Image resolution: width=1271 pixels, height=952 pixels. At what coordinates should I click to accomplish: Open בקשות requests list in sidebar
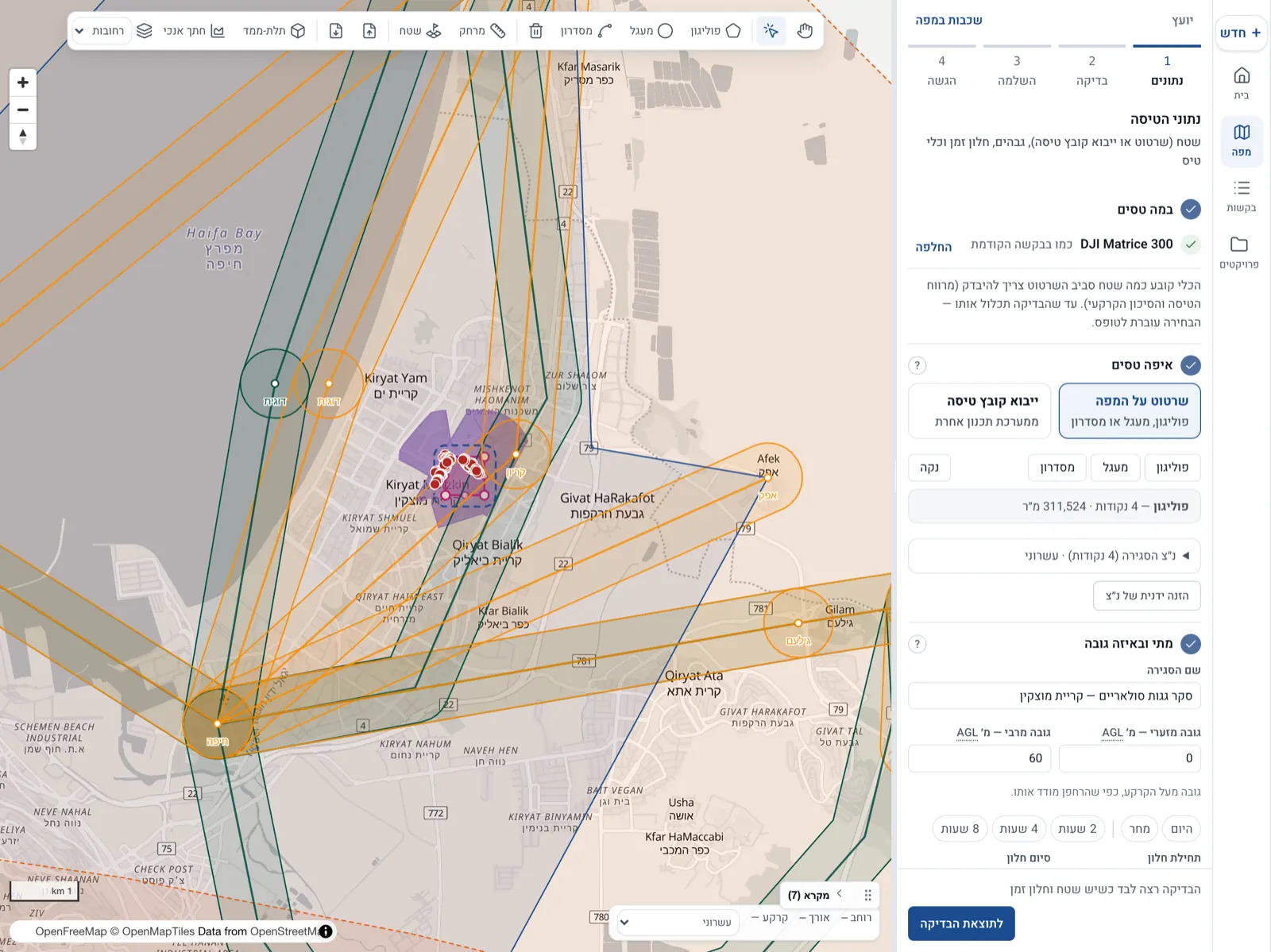point(1242,195)
